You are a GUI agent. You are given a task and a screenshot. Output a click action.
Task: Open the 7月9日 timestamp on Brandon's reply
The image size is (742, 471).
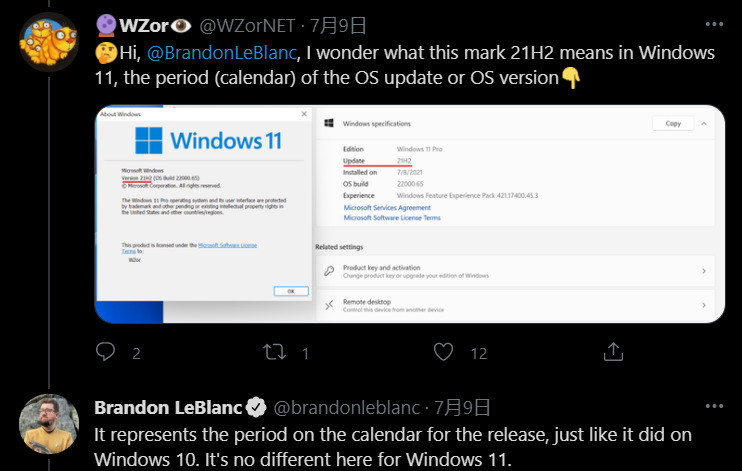point(463,407)
